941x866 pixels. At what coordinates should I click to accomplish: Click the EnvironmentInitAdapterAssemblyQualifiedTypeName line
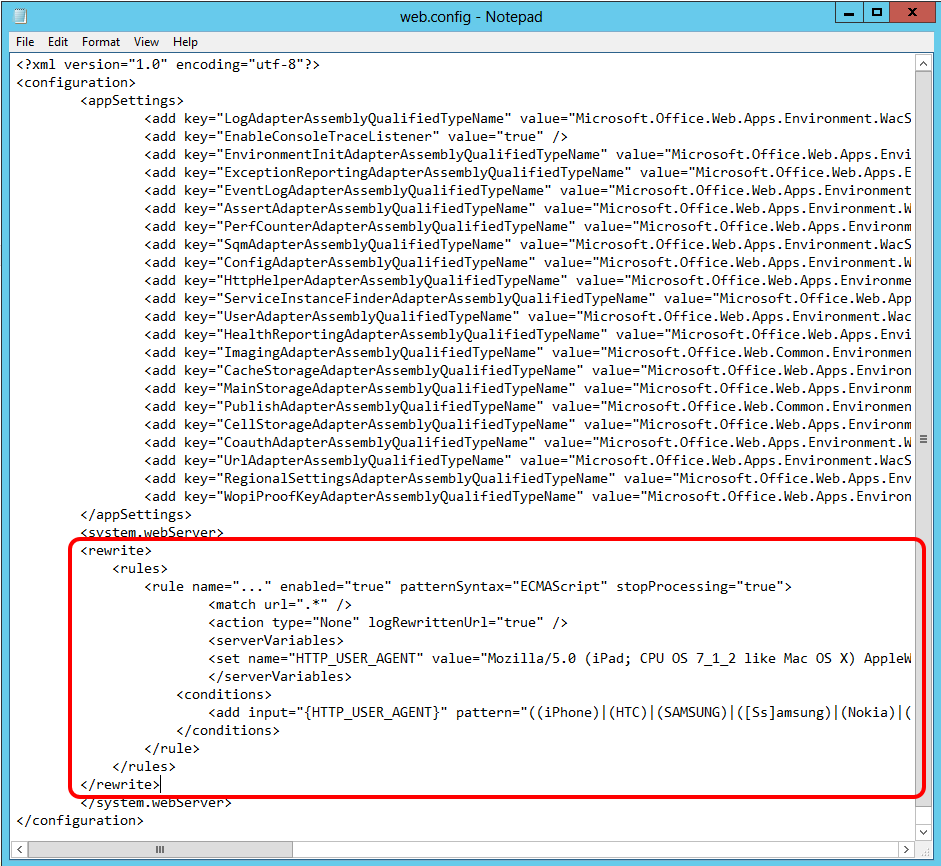[528, 154]
